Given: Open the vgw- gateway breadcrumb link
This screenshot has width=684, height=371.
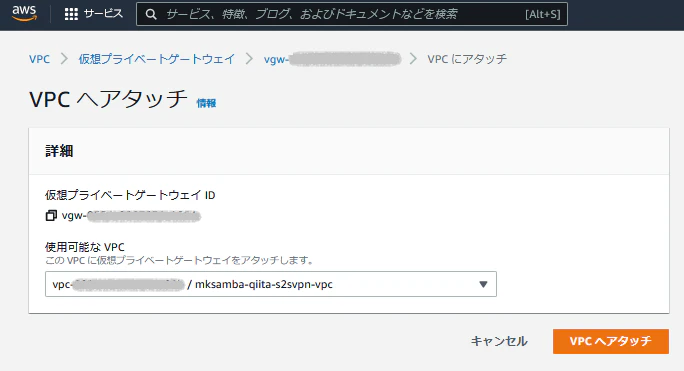Looking at the screenshot, I should click(332, 59).
